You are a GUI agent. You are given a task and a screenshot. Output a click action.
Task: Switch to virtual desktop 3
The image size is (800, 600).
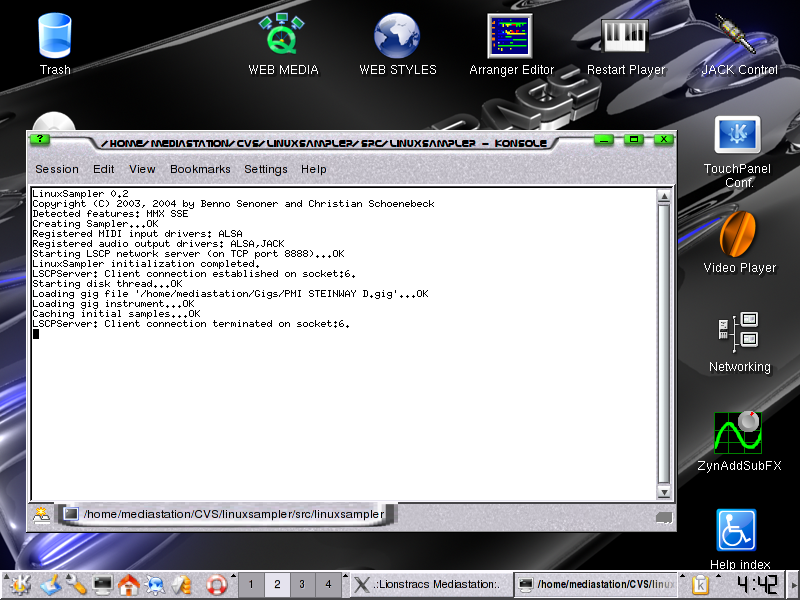point(302,584)
